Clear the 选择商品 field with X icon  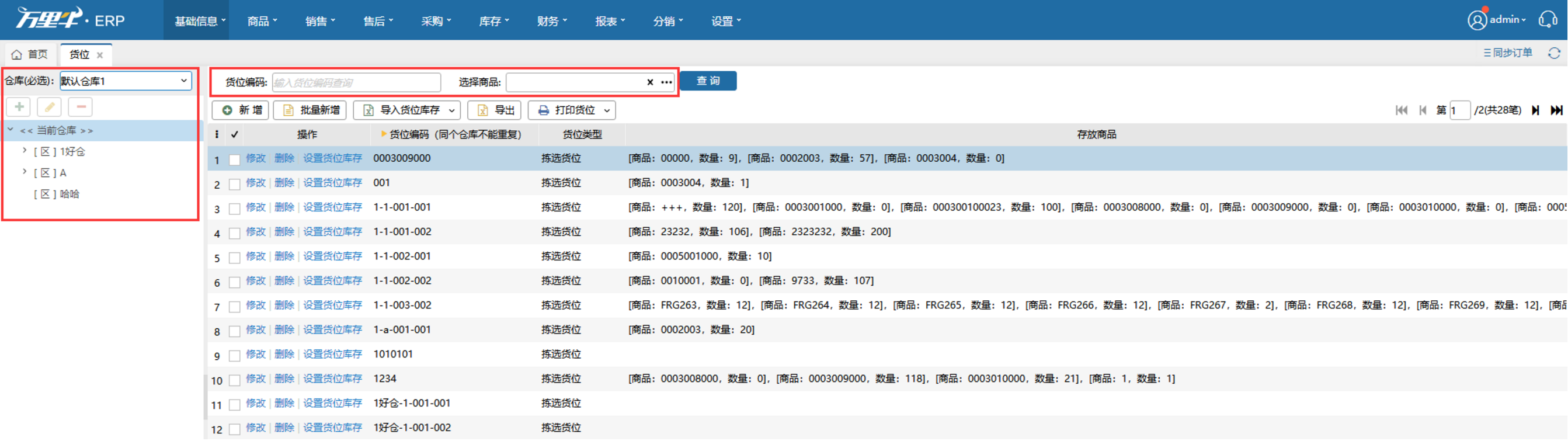[x=649, y=82]
